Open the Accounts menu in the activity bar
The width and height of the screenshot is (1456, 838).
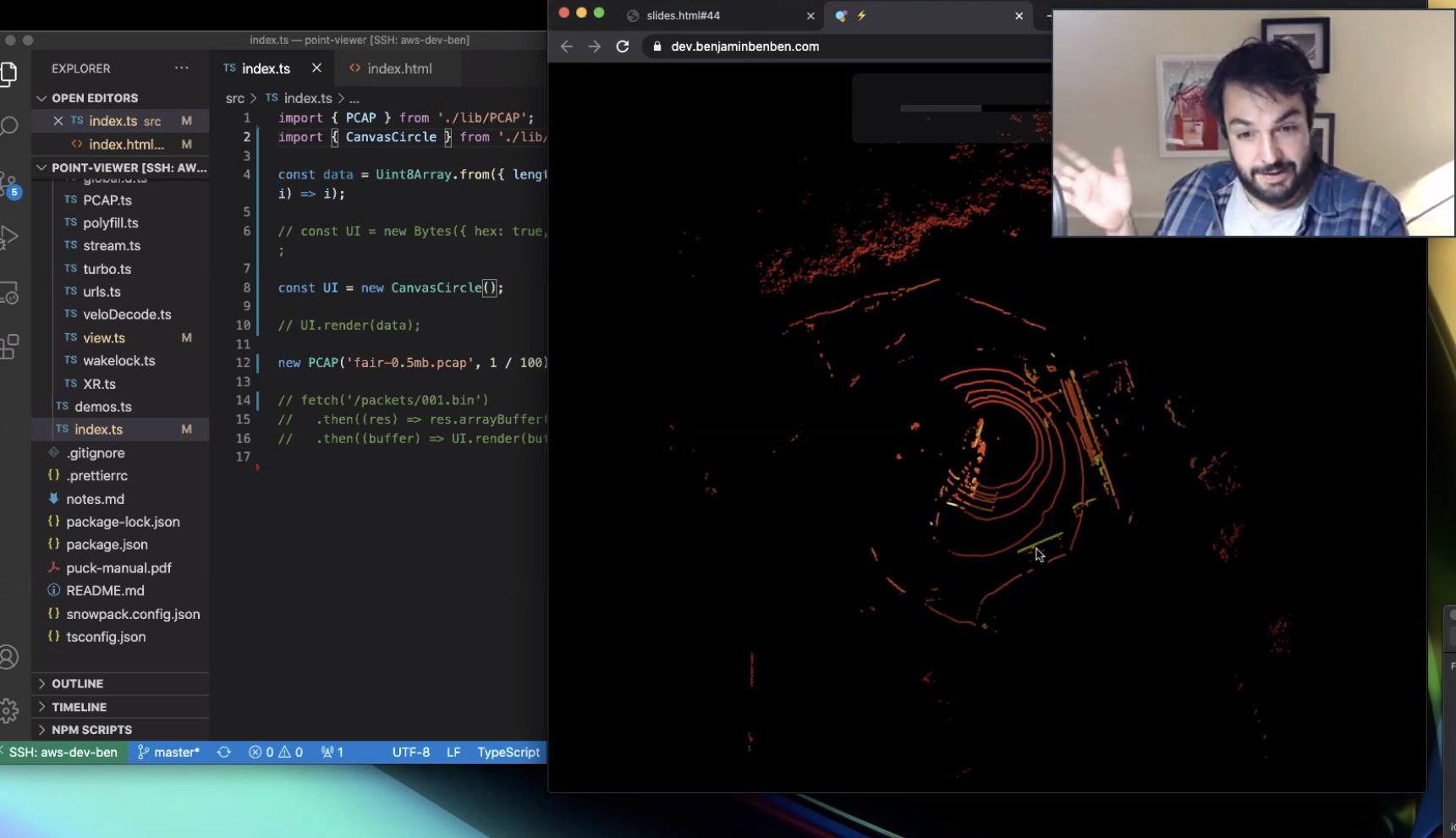click(x=8, y=657)
